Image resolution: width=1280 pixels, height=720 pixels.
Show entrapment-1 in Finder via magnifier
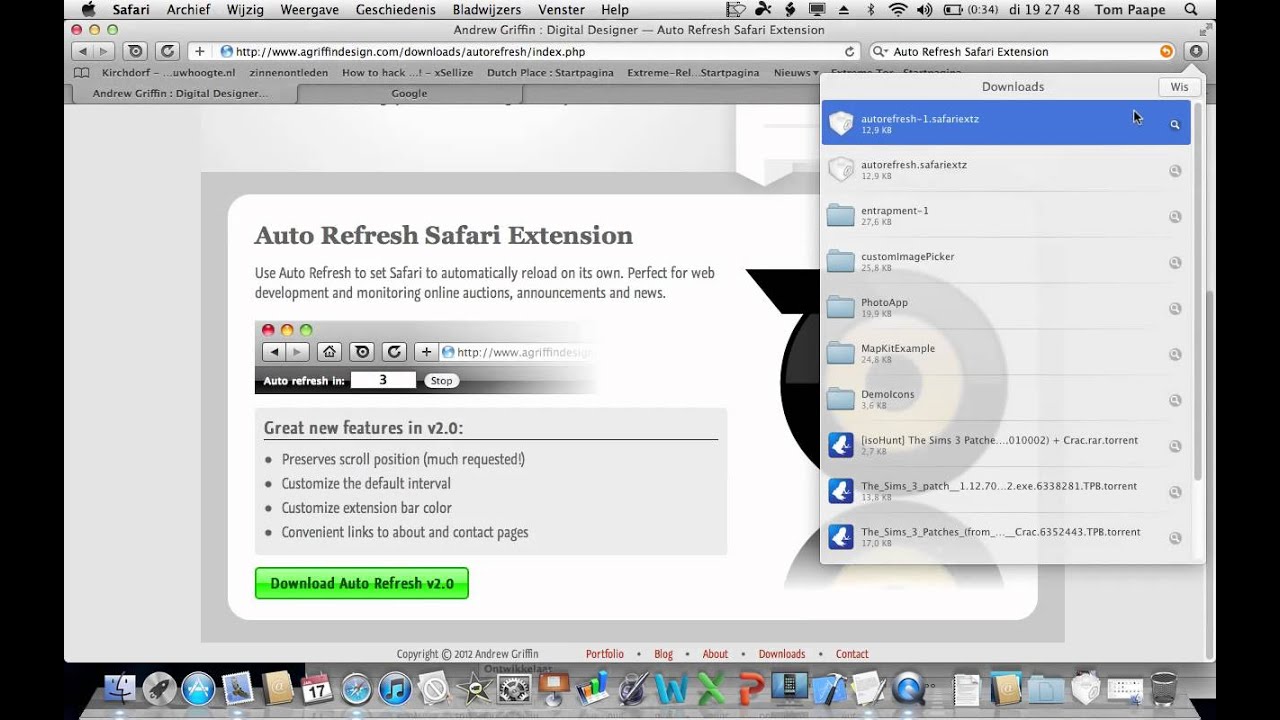tap(1175, 217)
